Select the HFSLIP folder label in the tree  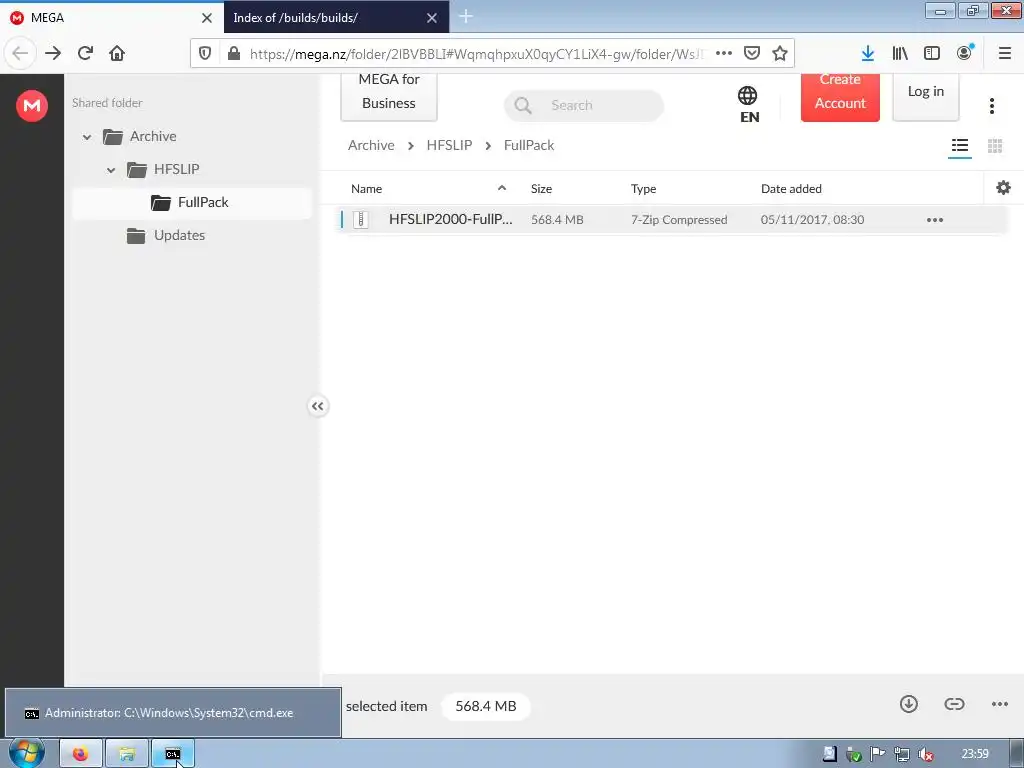coord(176,169)
